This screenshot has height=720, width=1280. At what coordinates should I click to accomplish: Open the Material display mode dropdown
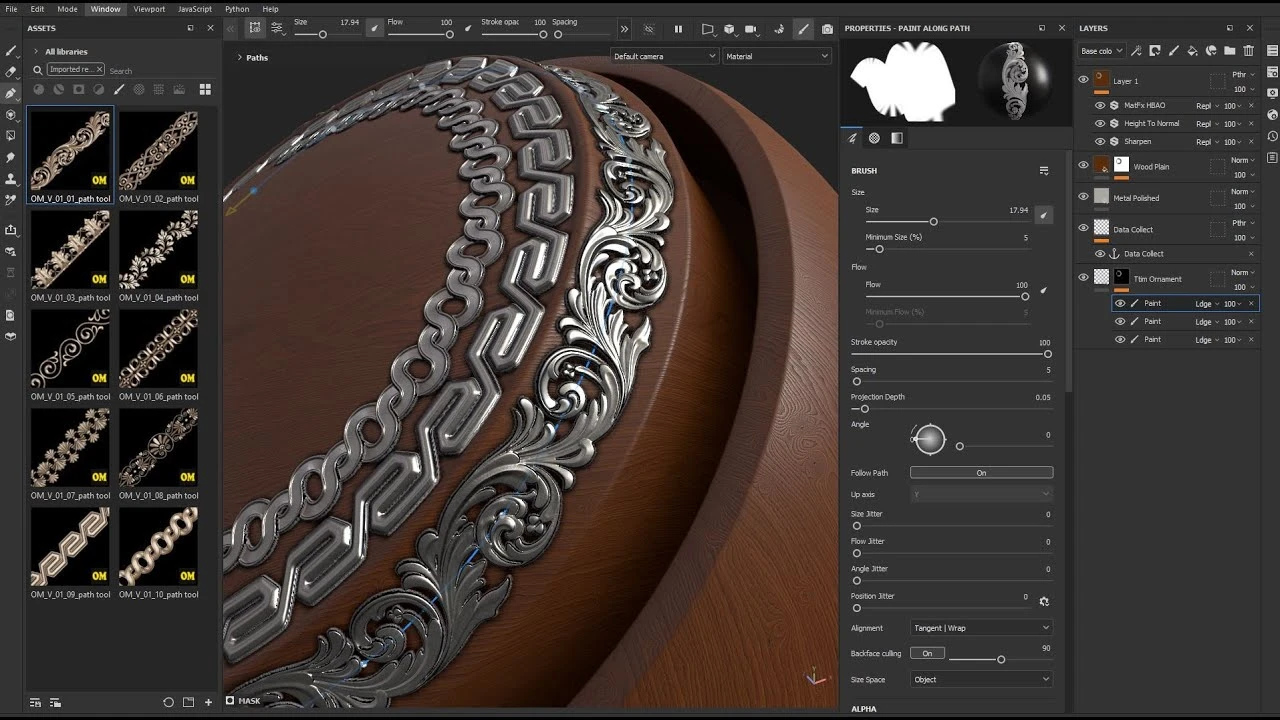777,56
